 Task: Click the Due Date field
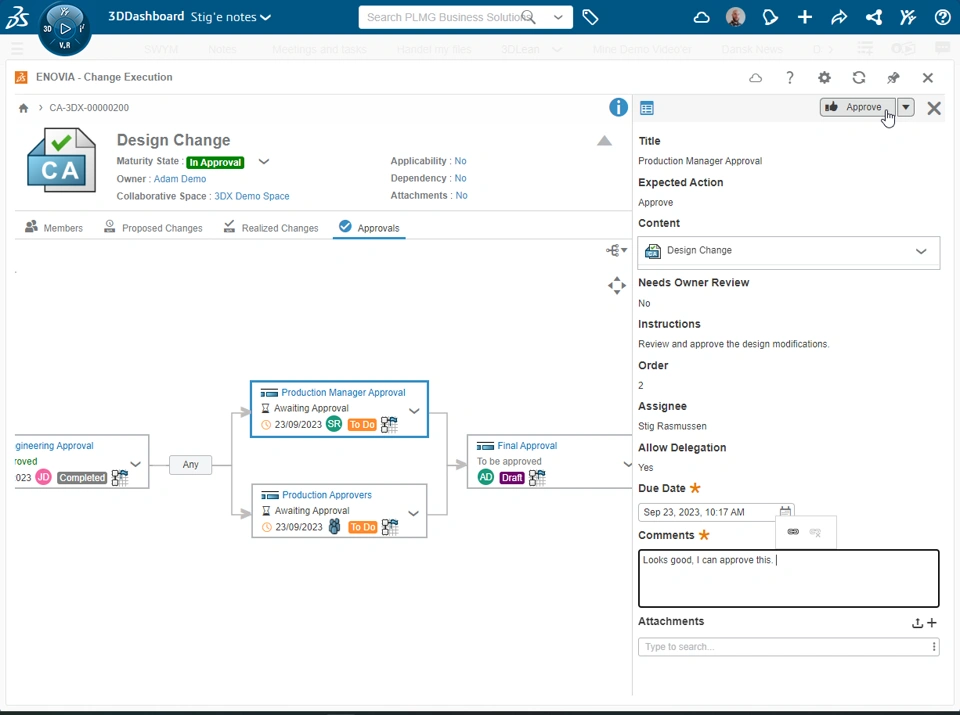click(x=716, y=512)
